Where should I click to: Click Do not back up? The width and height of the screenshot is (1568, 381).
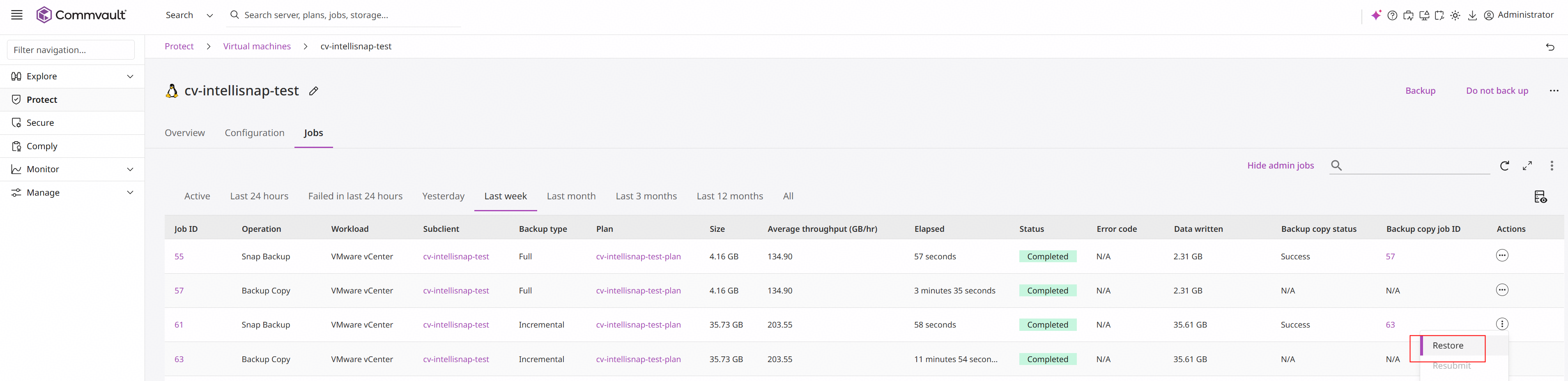pos(1497,91)
